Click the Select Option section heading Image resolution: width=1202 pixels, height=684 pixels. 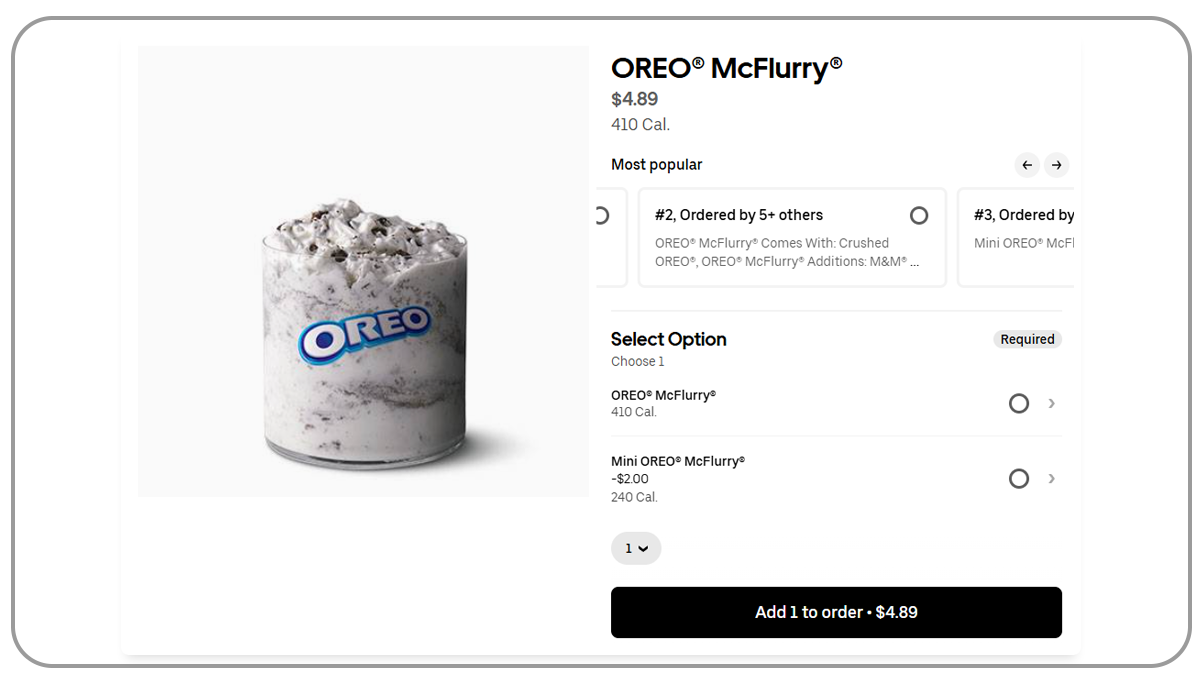coord(668,340)
